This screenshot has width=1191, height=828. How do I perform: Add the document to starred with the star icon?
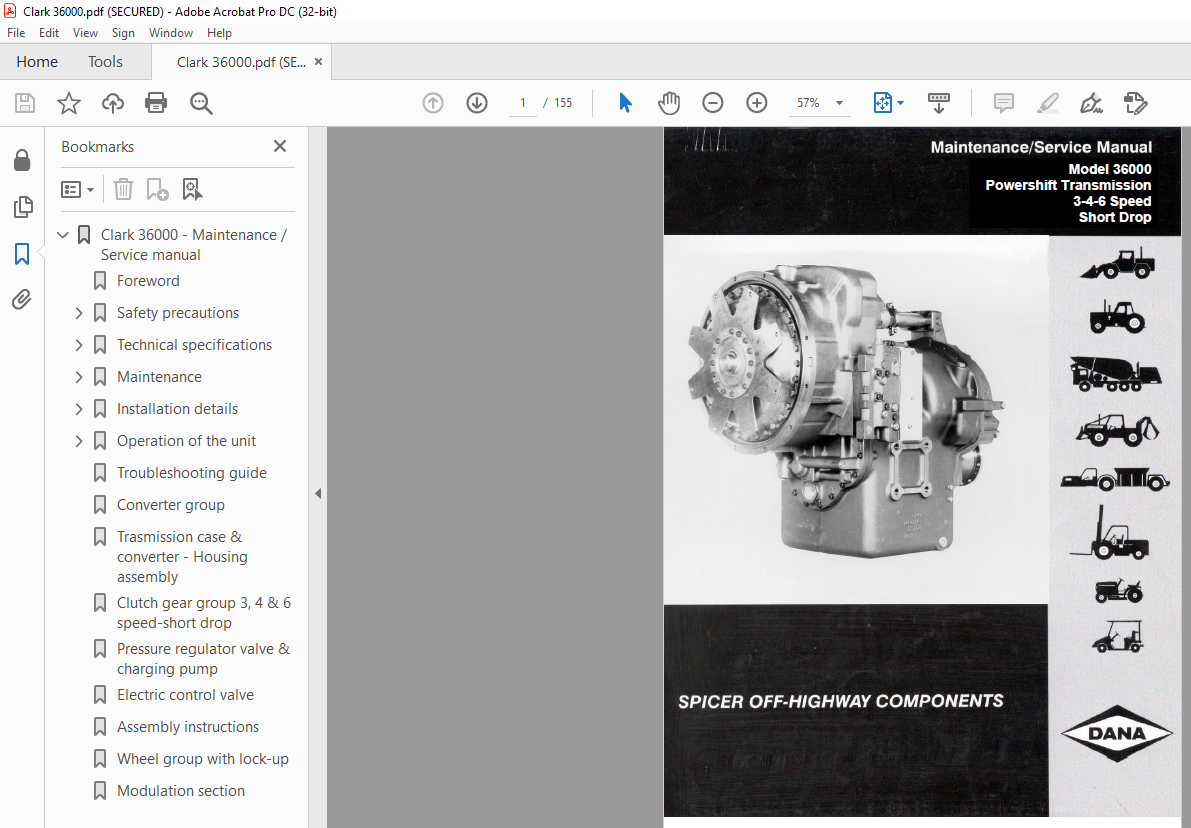pos(69,103)
